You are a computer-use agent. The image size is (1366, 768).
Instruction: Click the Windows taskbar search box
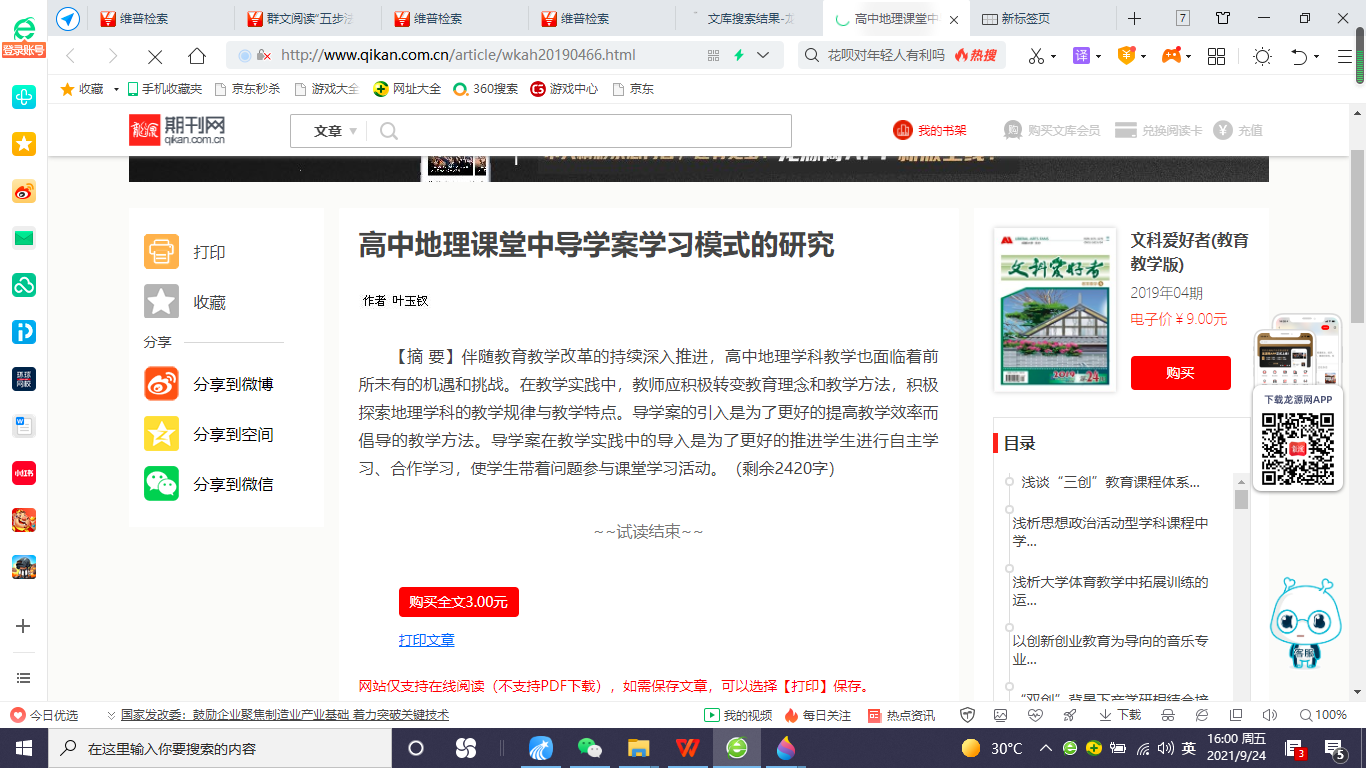tap(220, 748)
